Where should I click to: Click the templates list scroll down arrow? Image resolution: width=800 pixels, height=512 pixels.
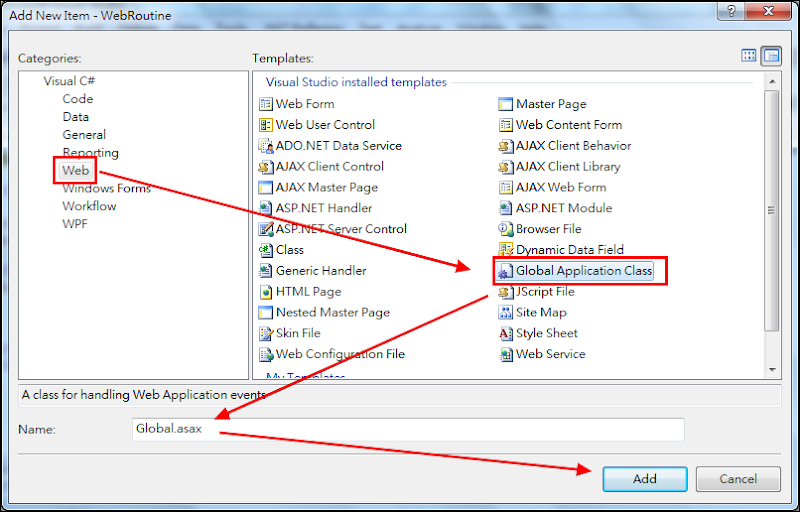[772, 370]
